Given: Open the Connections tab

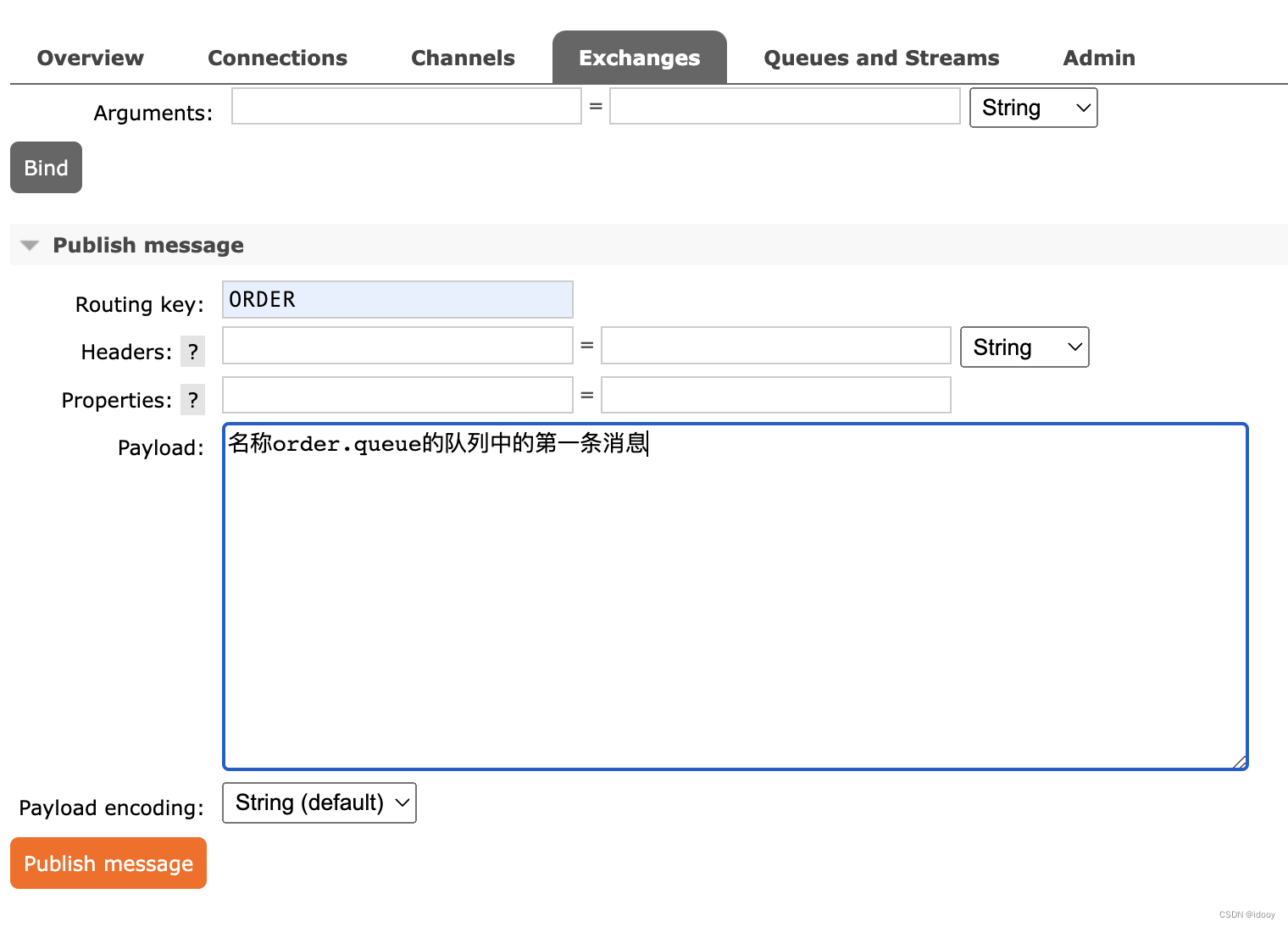Looking at the screenshot, I should [x=277, y=58].
